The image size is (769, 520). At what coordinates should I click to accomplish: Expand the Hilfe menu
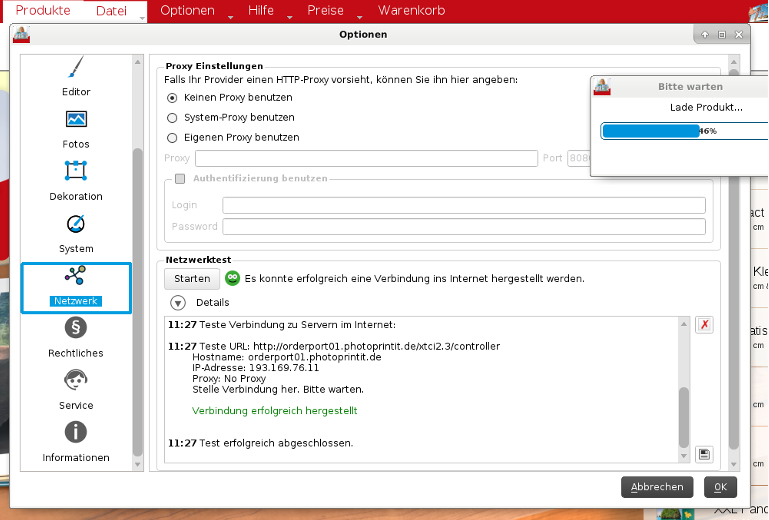point(261,11)
